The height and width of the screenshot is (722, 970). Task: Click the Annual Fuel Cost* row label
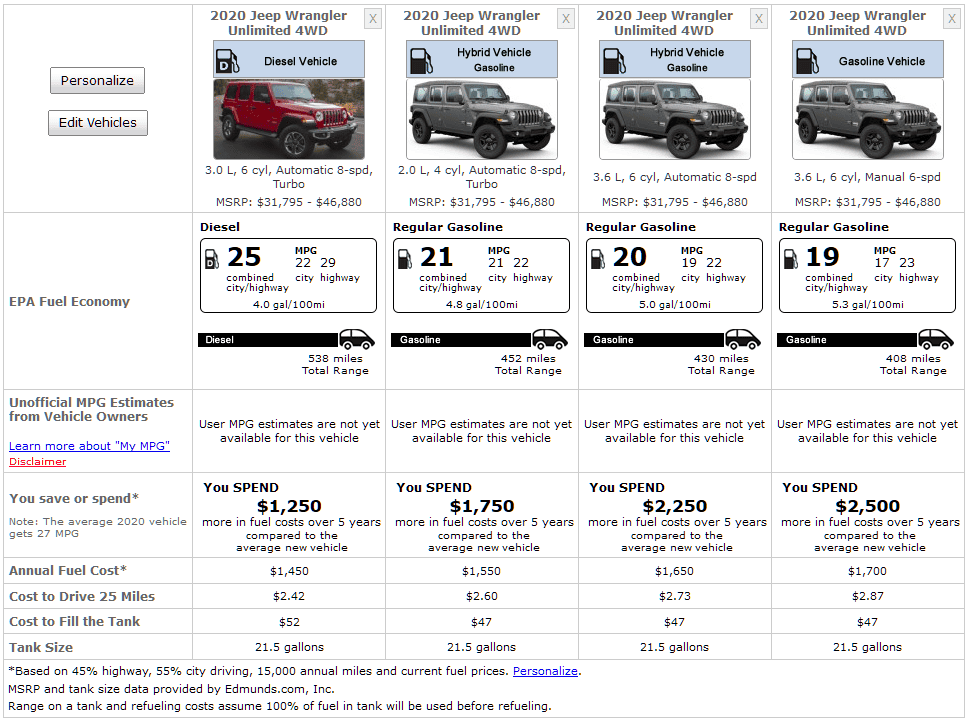[x=67, y=570]
